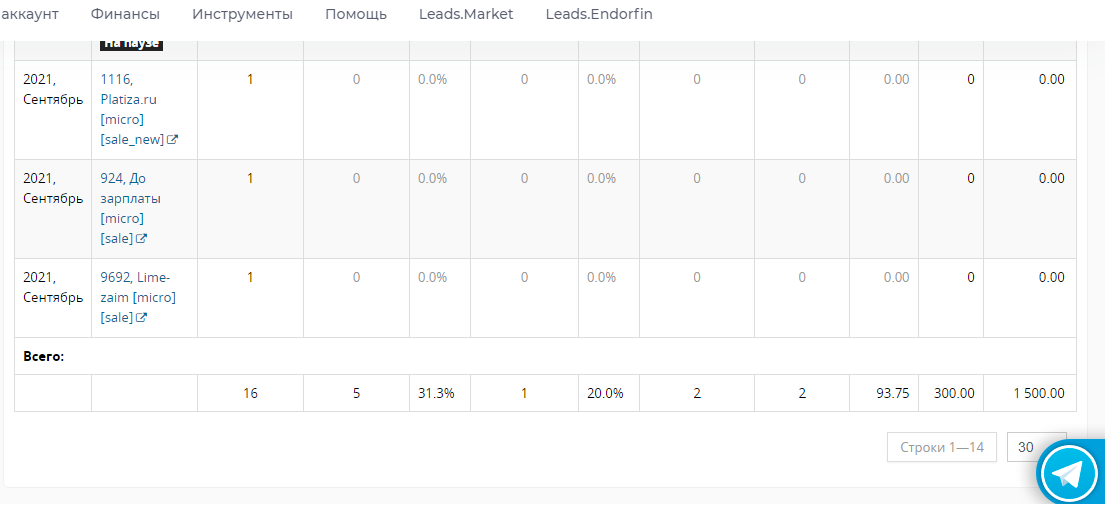Screen dimensions: 1105x508
Task: Open the Аккаунт menu
Action: pos(30,14)
